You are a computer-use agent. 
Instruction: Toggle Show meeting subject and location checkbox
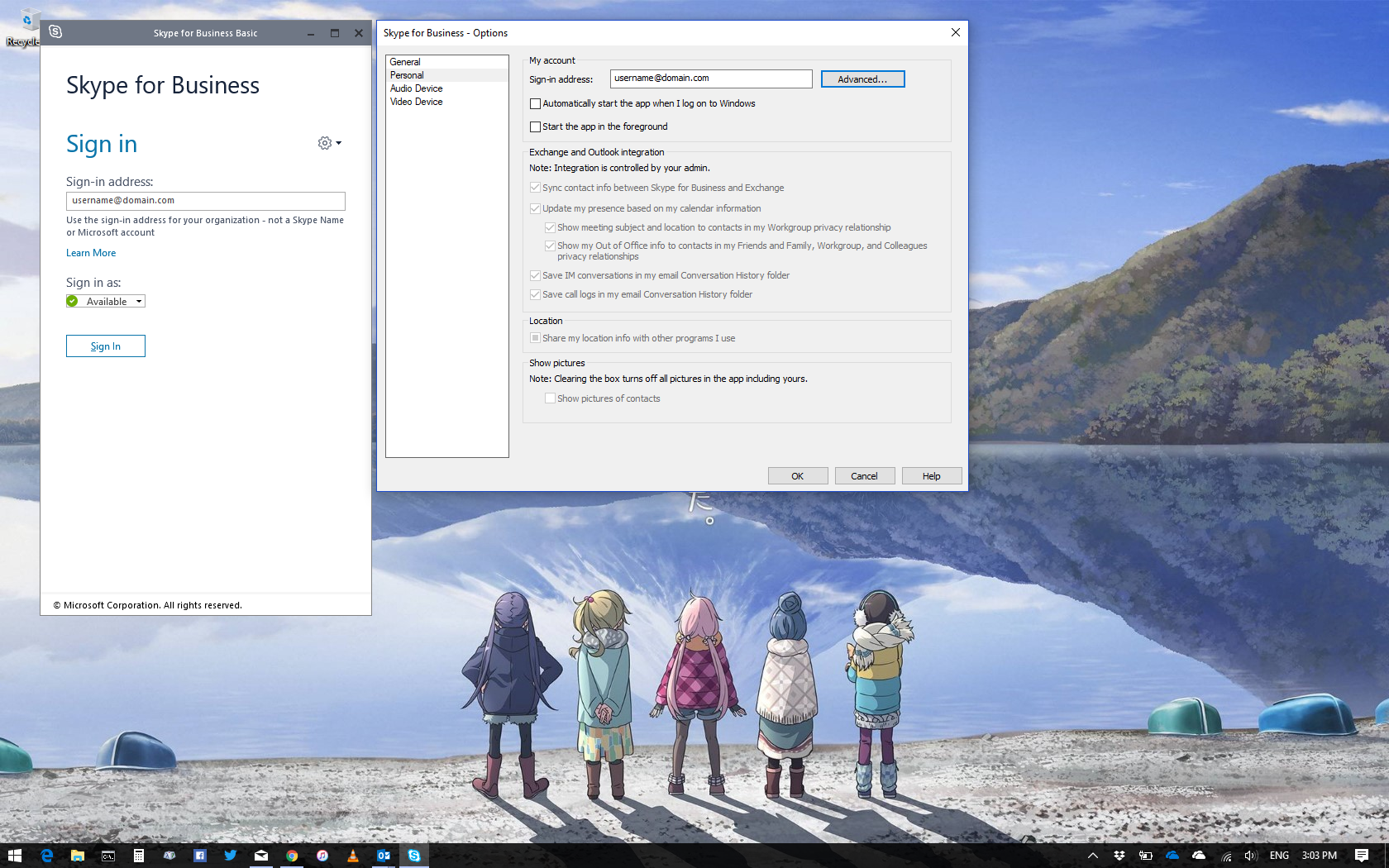[x=550, y=227]
